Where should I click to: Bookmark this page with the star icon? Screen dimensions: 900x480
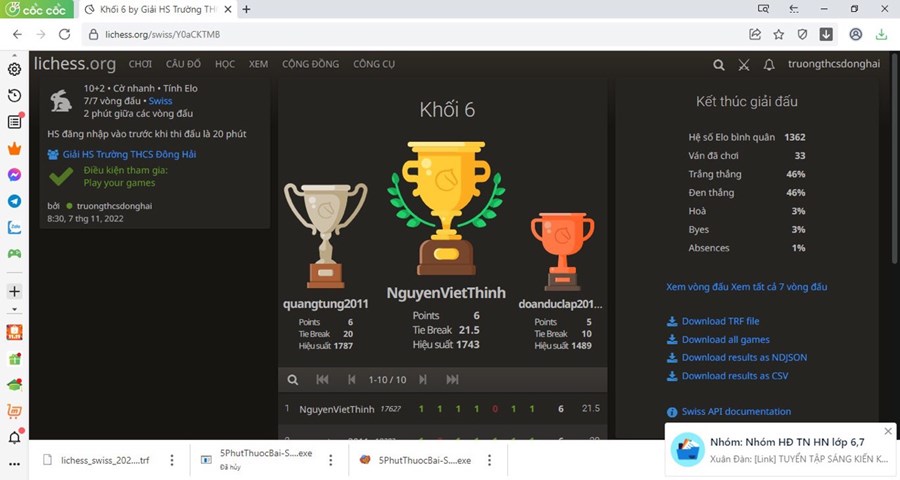click(x=778, y=34)
